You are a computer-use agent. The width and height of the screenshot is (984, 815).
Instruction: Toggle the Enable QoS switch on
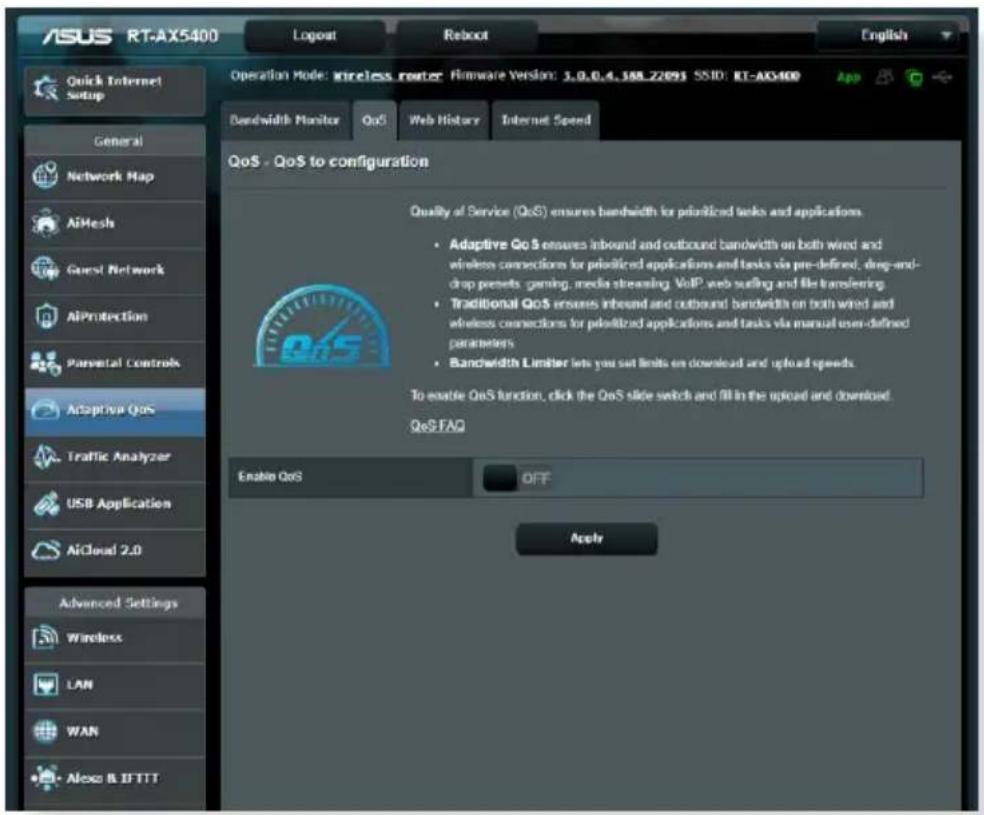(516, 479)
